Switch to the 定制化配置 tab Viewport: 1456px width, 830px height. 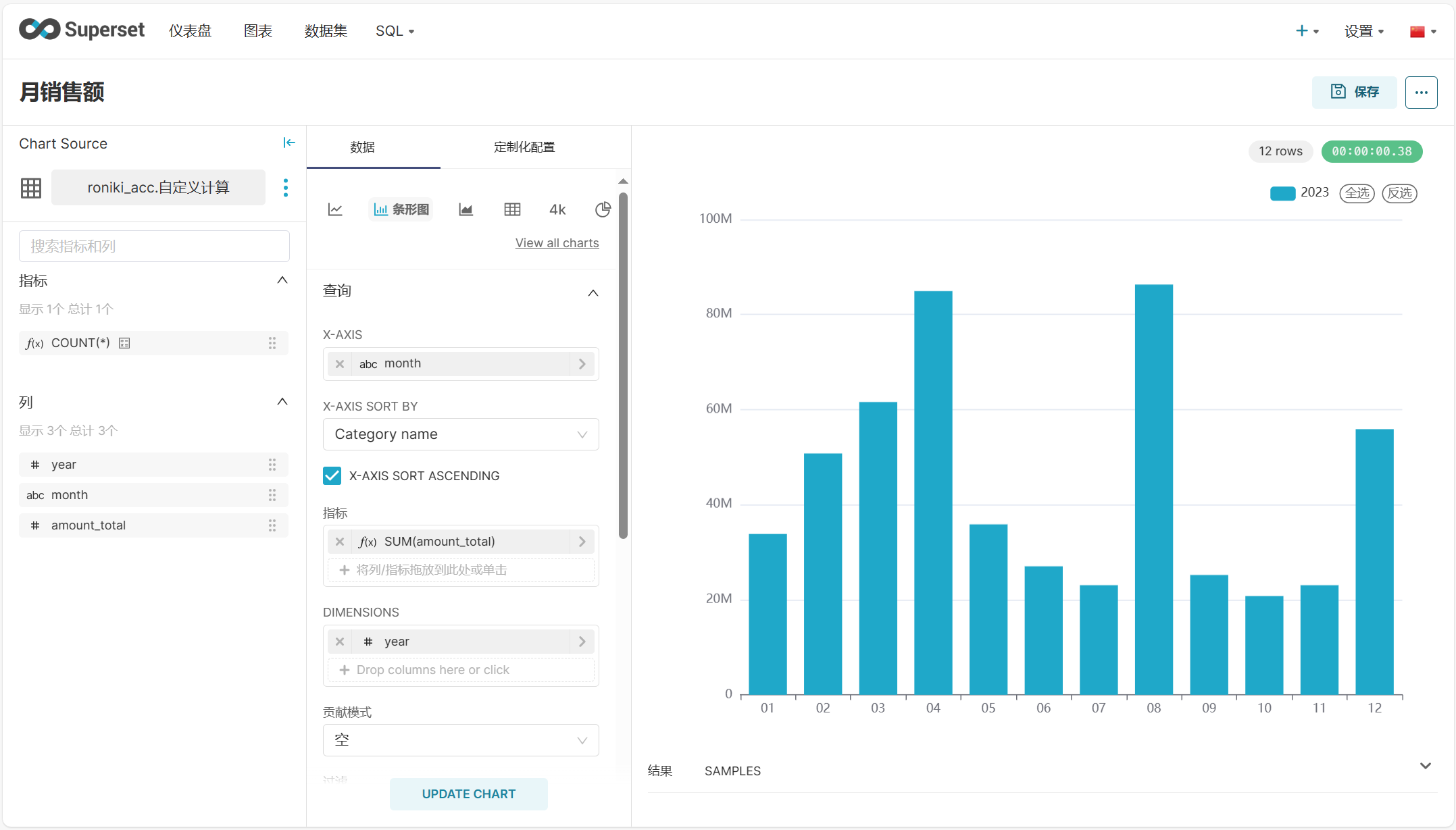point(524,147)
